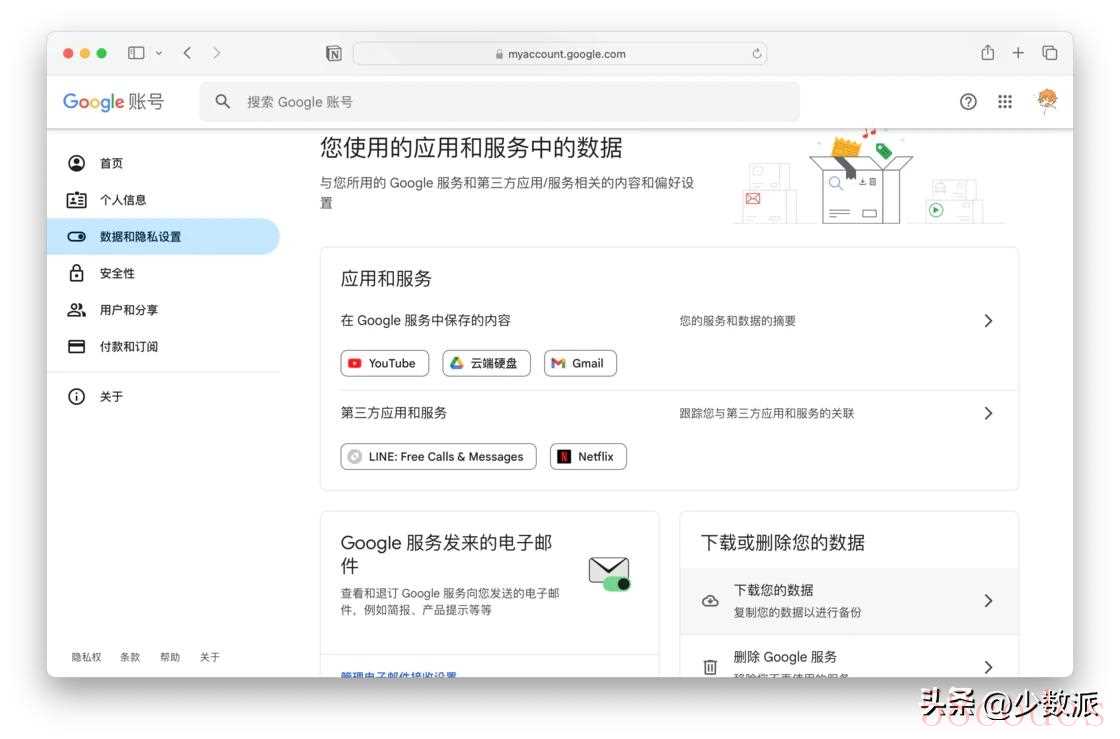
Task: Open the help question mark icon
Action: click(968, 101)
